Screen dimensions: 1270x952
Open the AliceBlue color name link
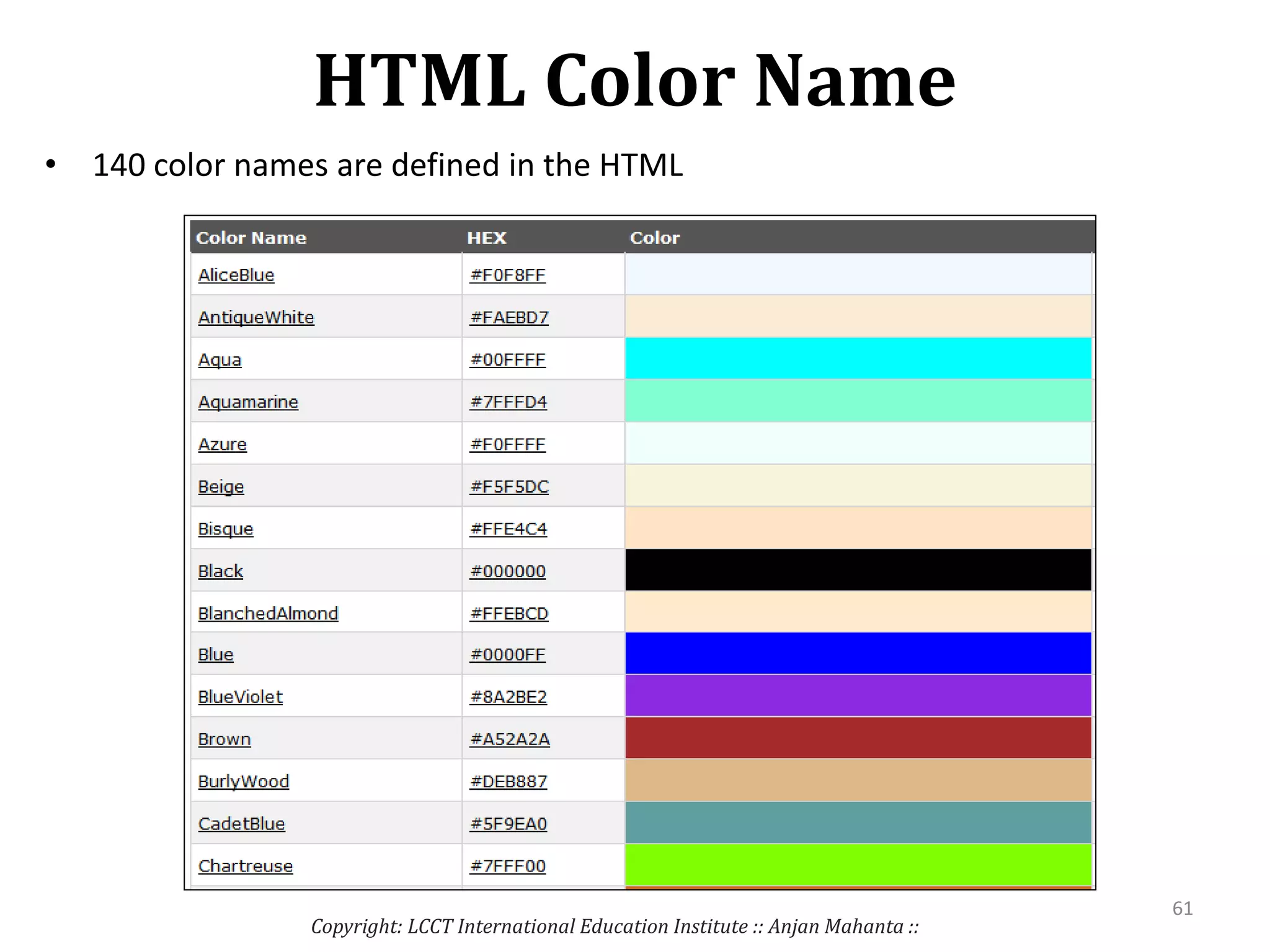[236, 275]
